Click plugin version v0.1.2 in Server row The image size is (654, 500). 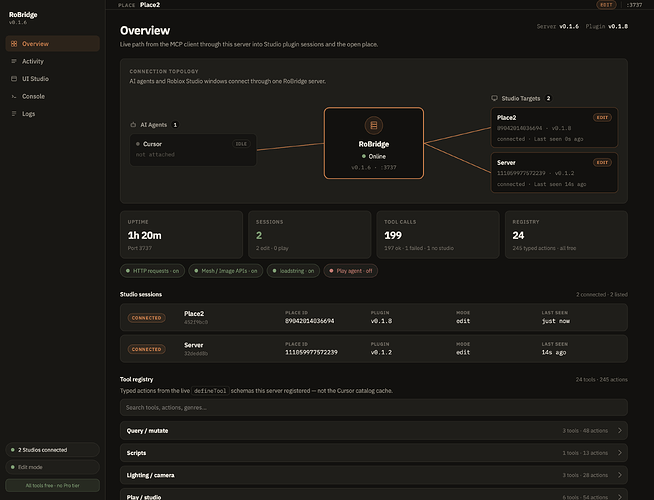[381, 352]
